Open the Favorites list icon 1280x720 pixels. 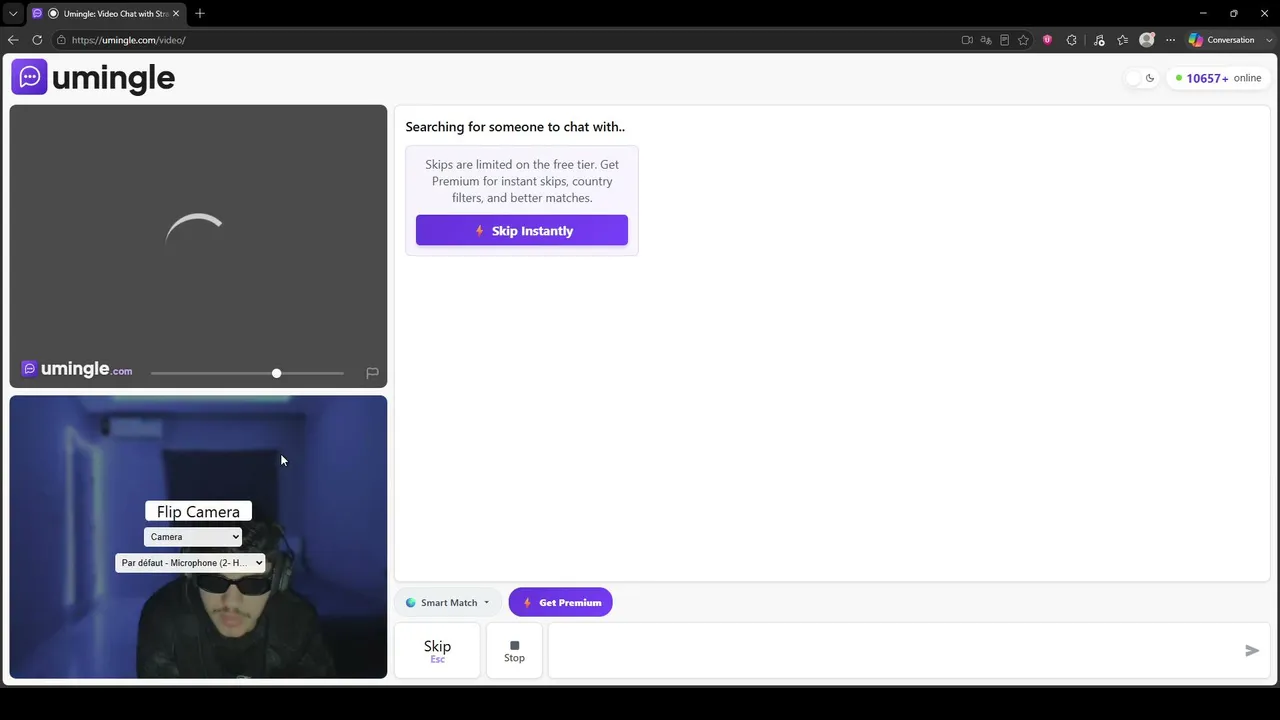tap(1123, 40)
